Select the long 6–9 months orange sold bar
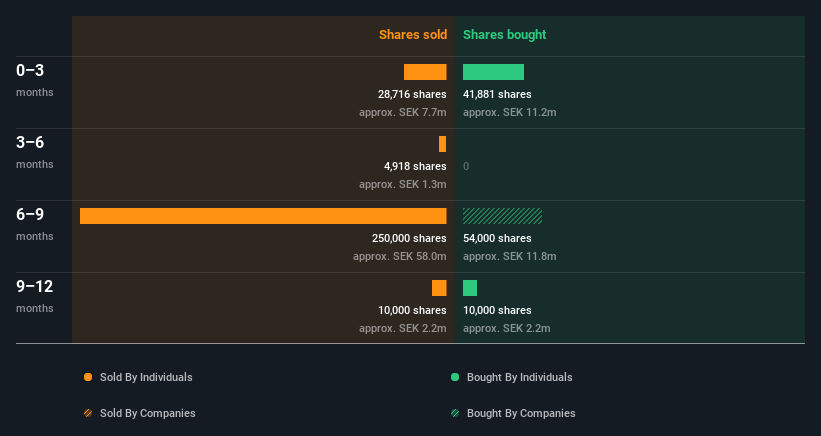 point(263,216)
